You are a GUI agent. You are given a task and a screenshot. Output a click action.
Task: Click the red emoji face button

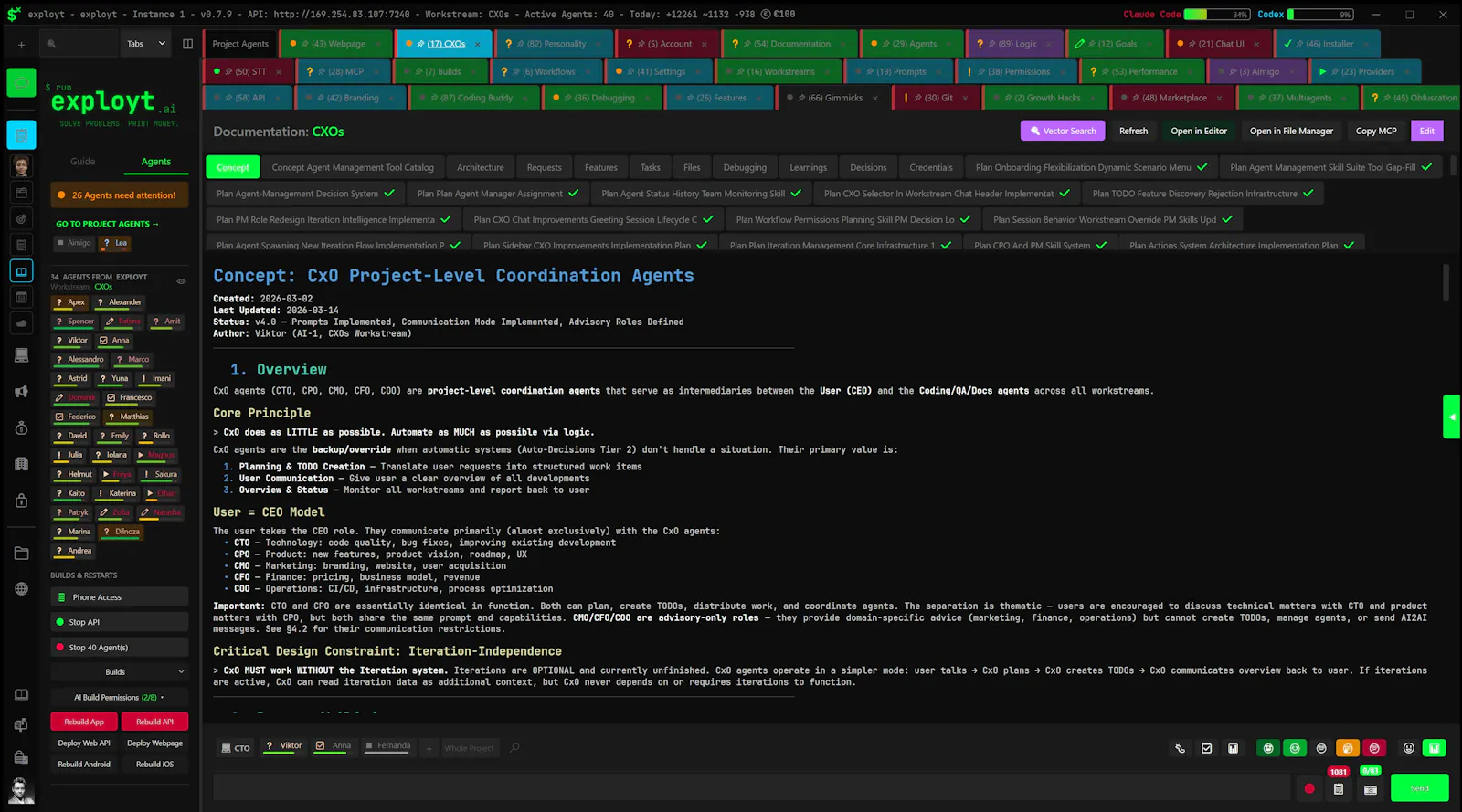tap(1374, 748)
